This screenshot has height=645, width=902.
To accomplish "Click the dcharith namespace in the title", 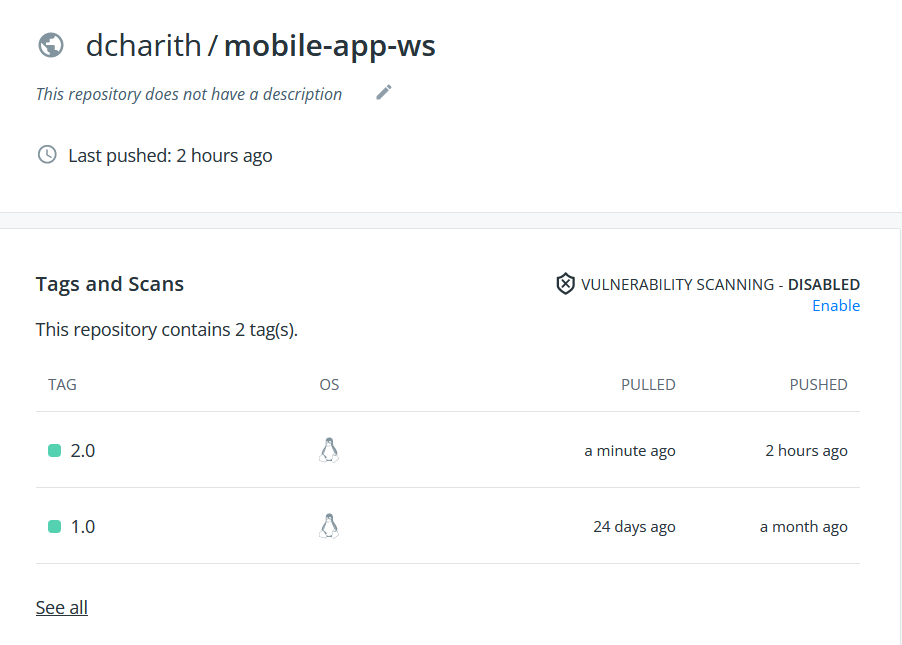I will (144, 45).
